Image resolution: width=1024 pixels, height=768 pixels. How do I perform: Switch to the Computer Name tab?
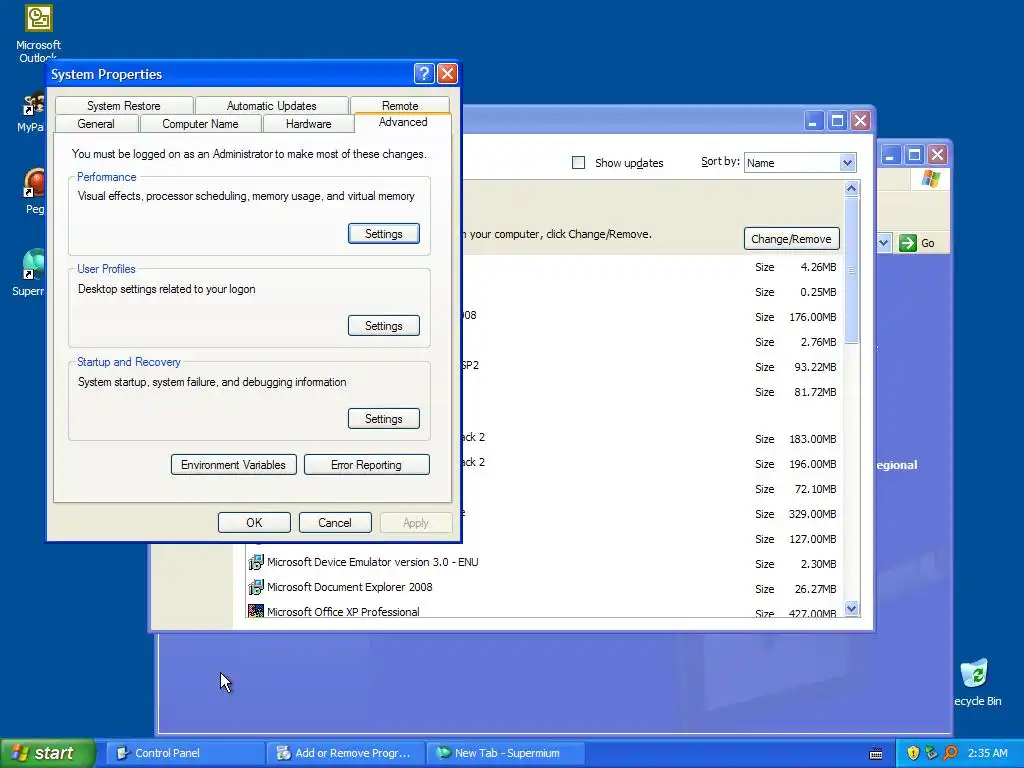(x=200, y=123)
